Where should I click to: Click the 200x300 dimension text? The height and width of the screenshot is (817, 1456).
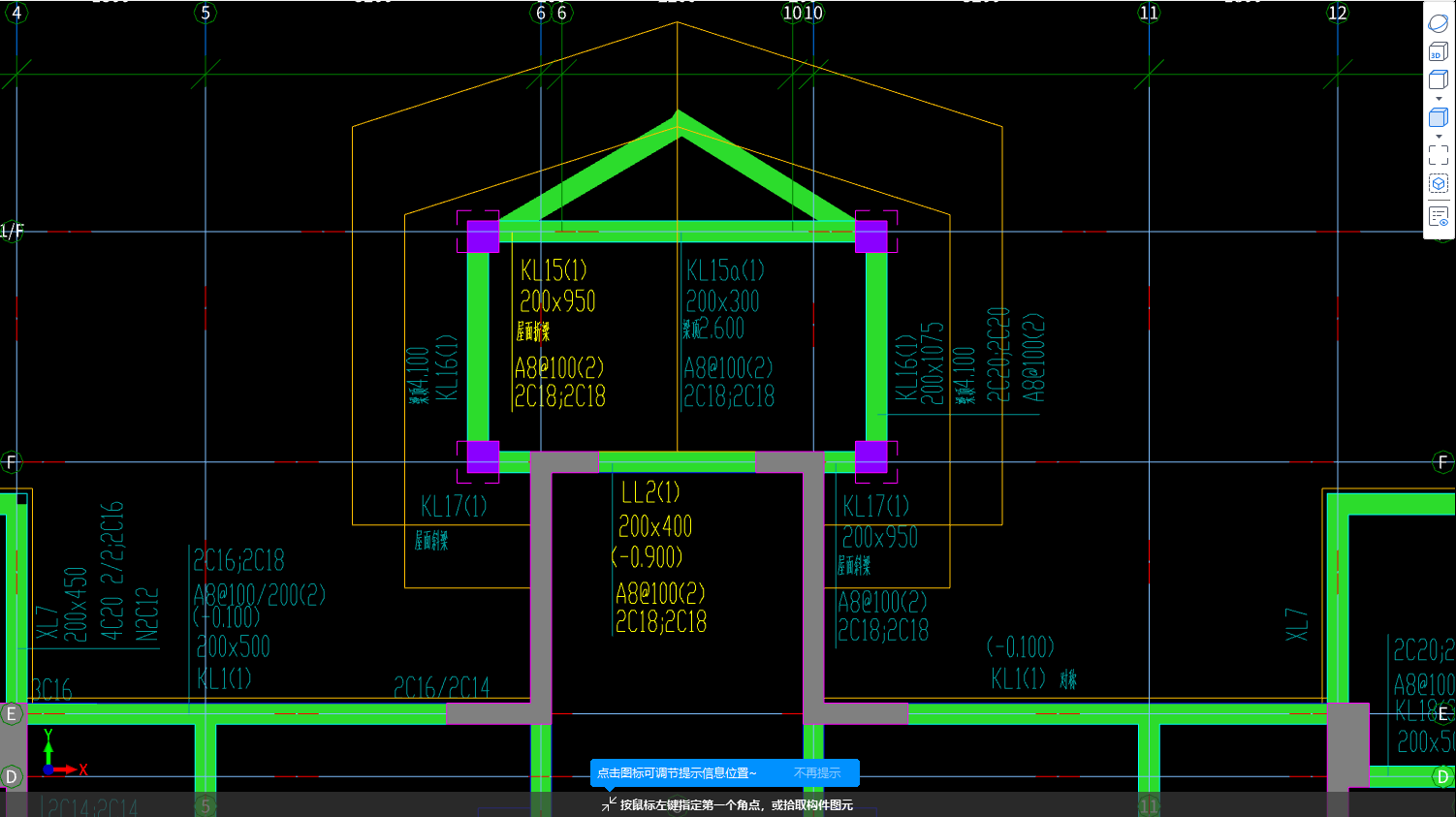click(723, 301)
